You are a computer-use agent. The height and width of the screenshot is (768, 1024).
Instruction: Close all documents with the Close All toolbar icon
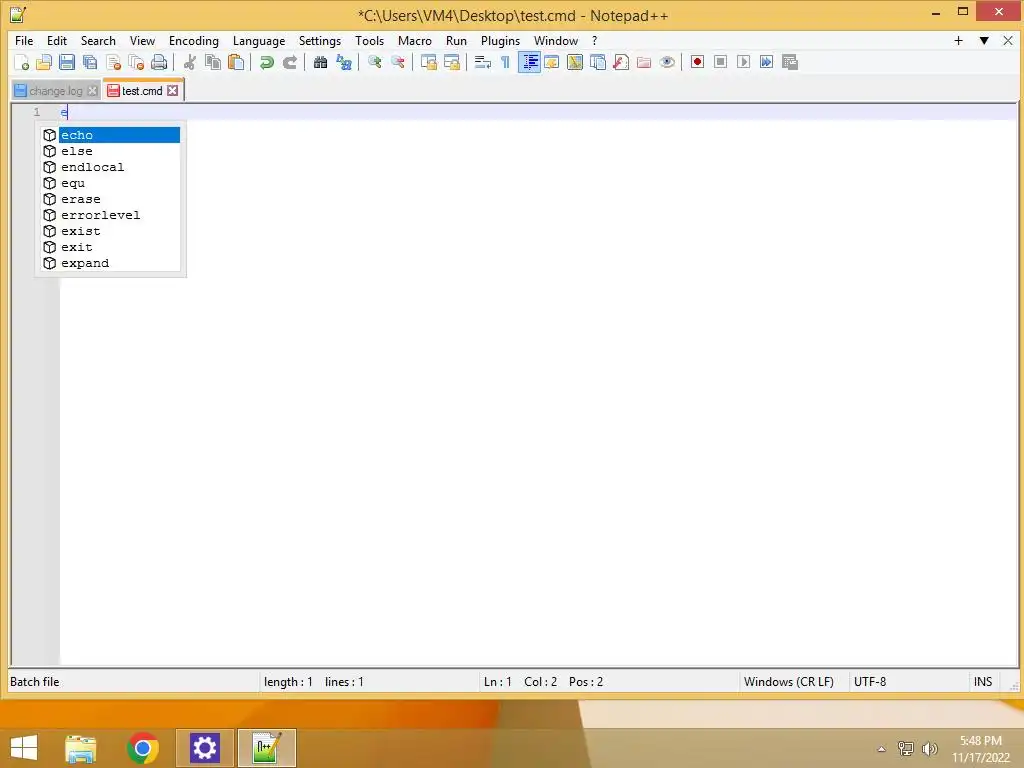136,62
